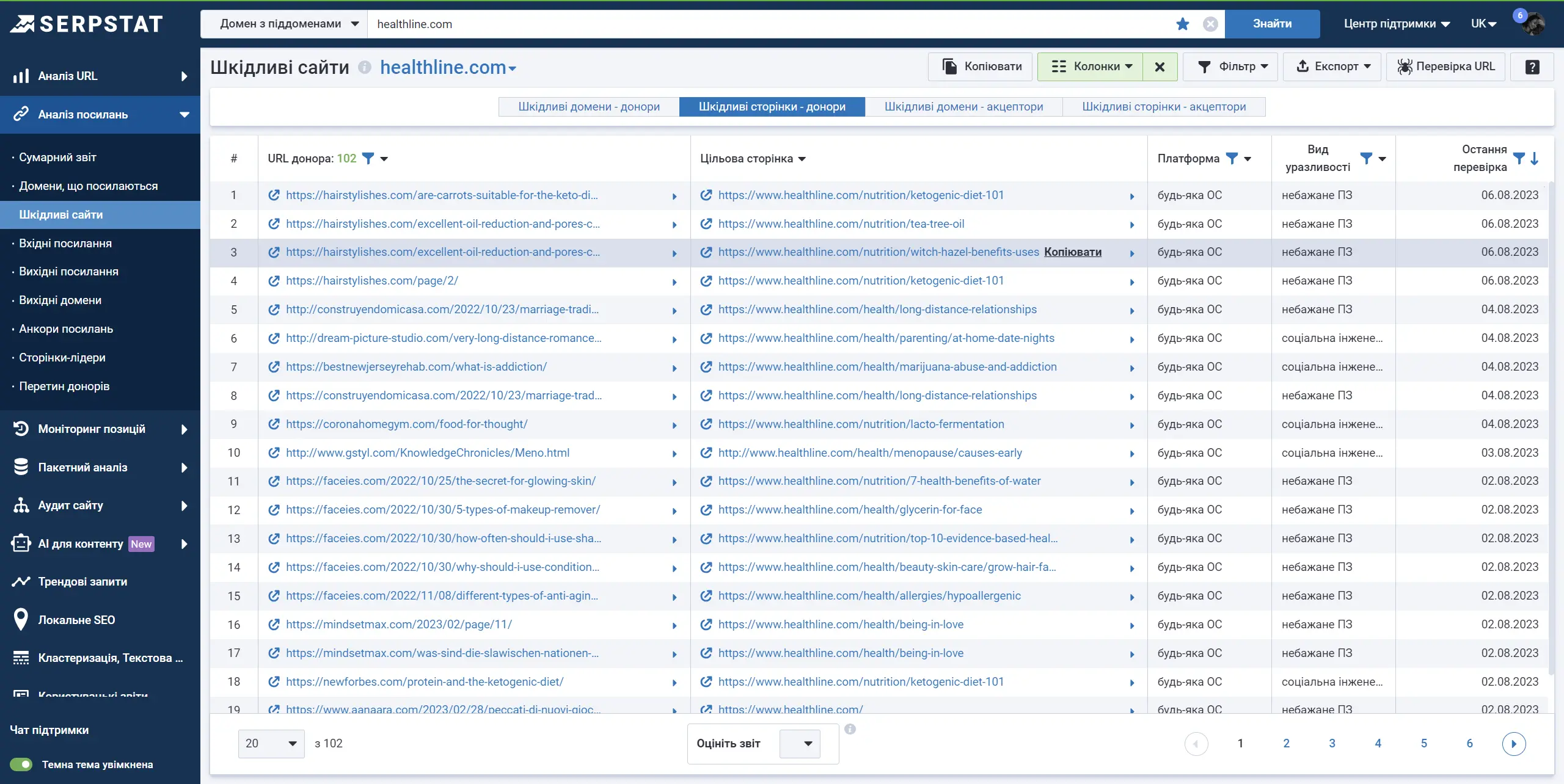
Task: Click the info icon near Оцініть звіт
Action: click(x=850, y=729)
